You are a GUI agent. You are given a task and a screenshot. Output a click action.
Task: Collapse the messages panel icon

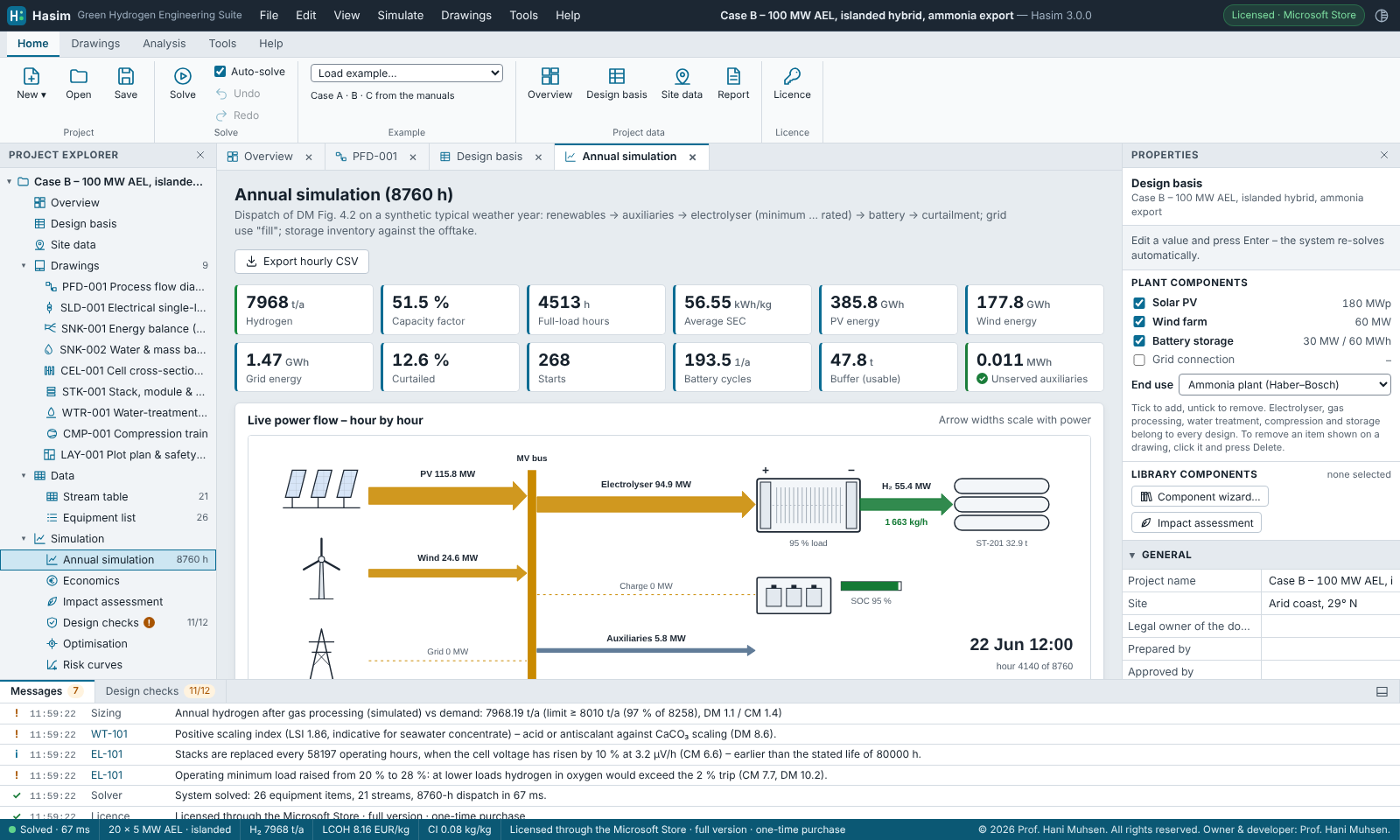(1382, 691)
